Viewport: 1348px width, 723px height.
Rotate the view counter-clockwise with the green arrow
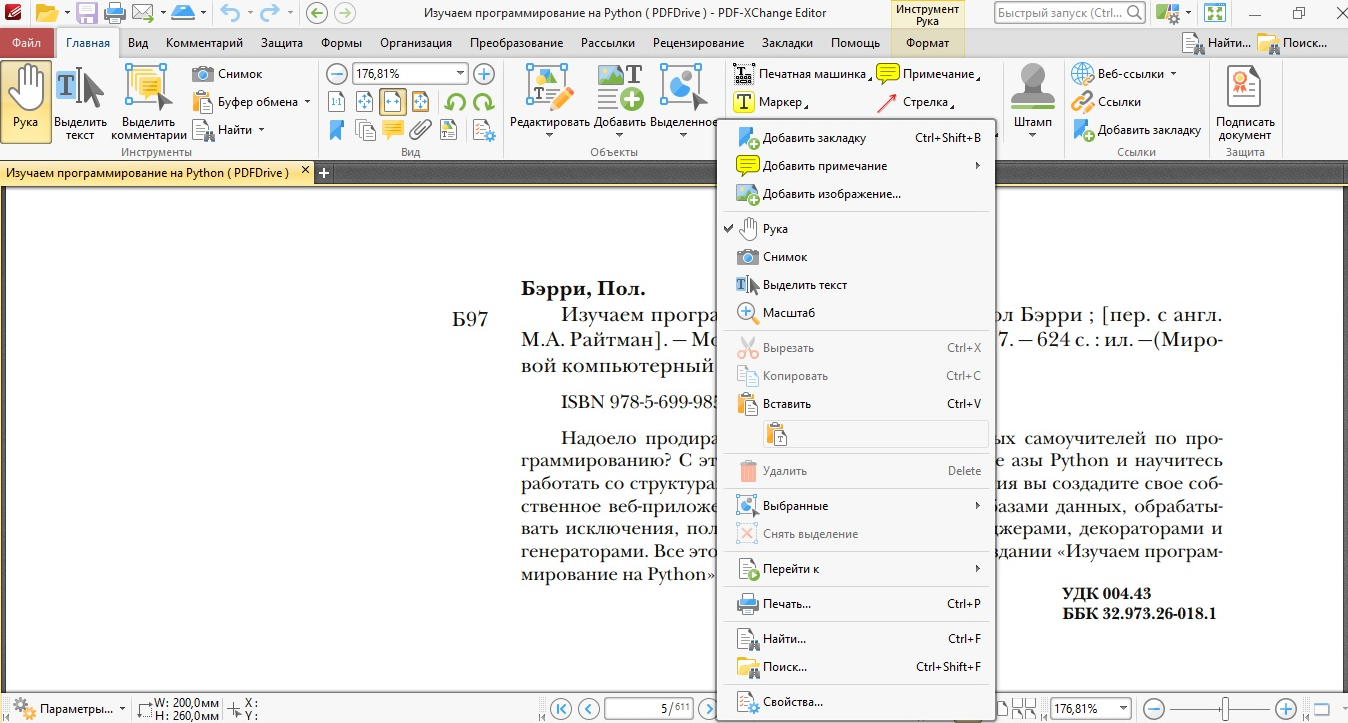[x=455, y=102]
